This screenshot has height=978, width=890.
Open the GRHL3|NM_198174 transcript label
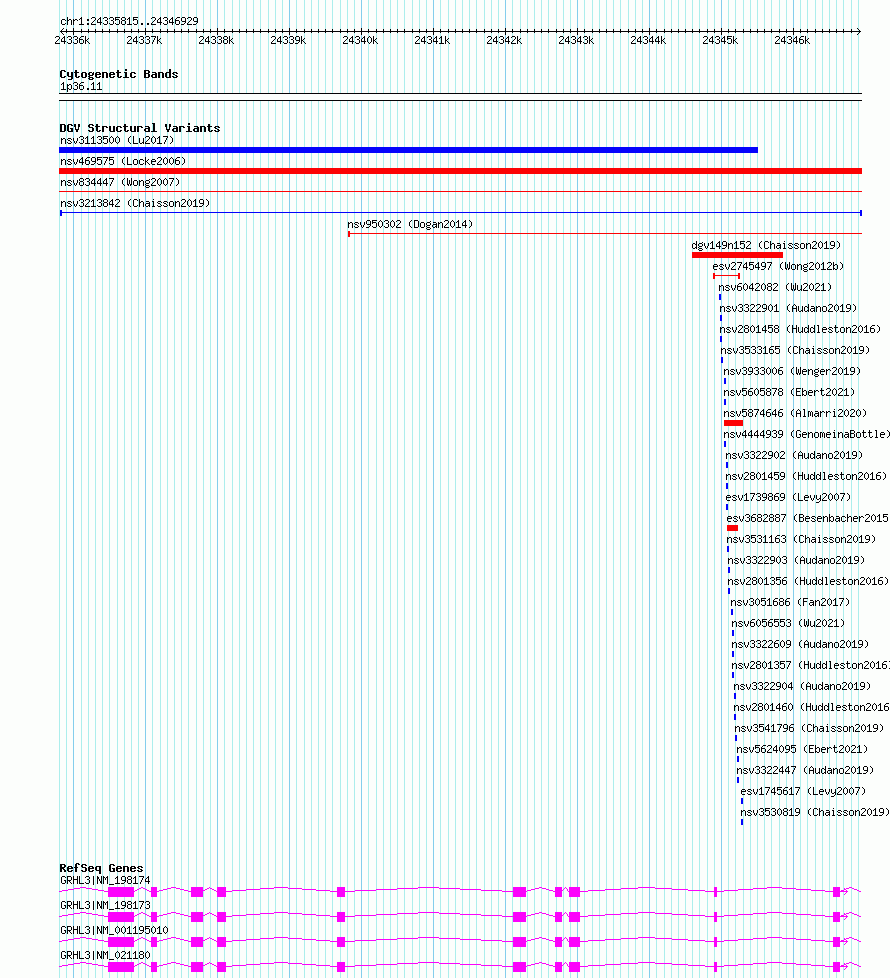pos(105,881)
